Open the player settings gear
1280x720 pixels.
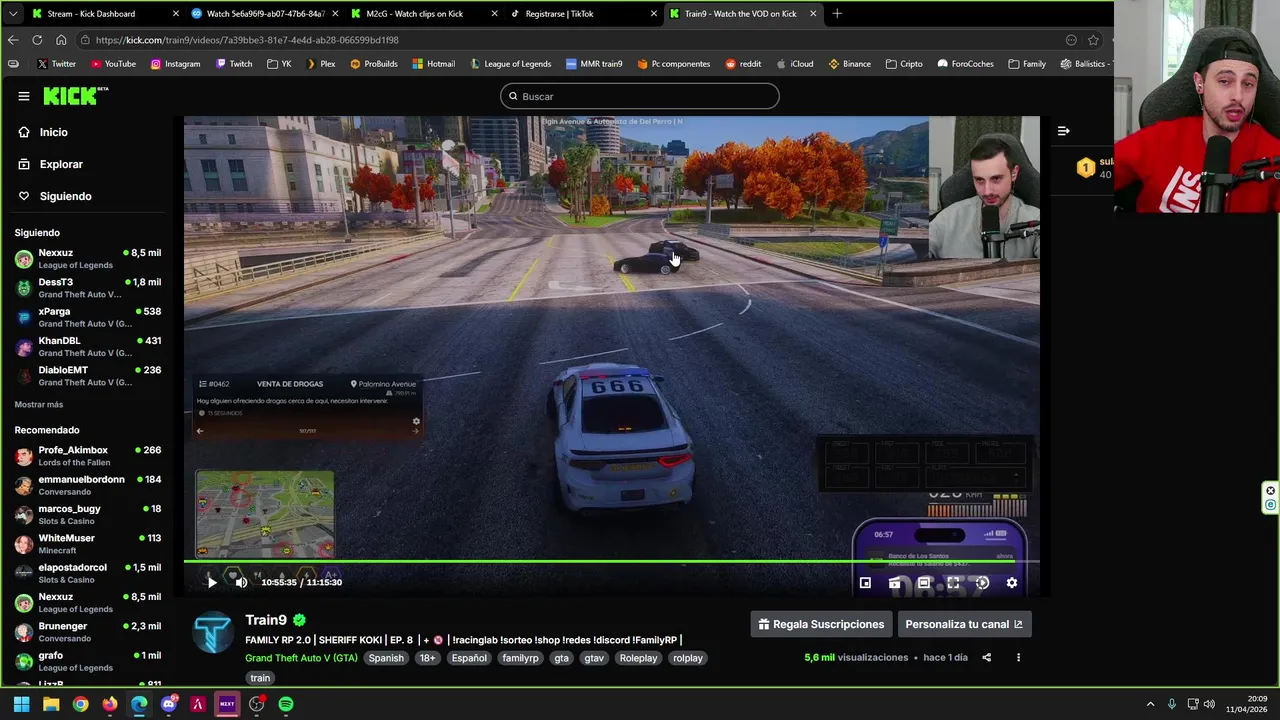[x=1011, y=583]
